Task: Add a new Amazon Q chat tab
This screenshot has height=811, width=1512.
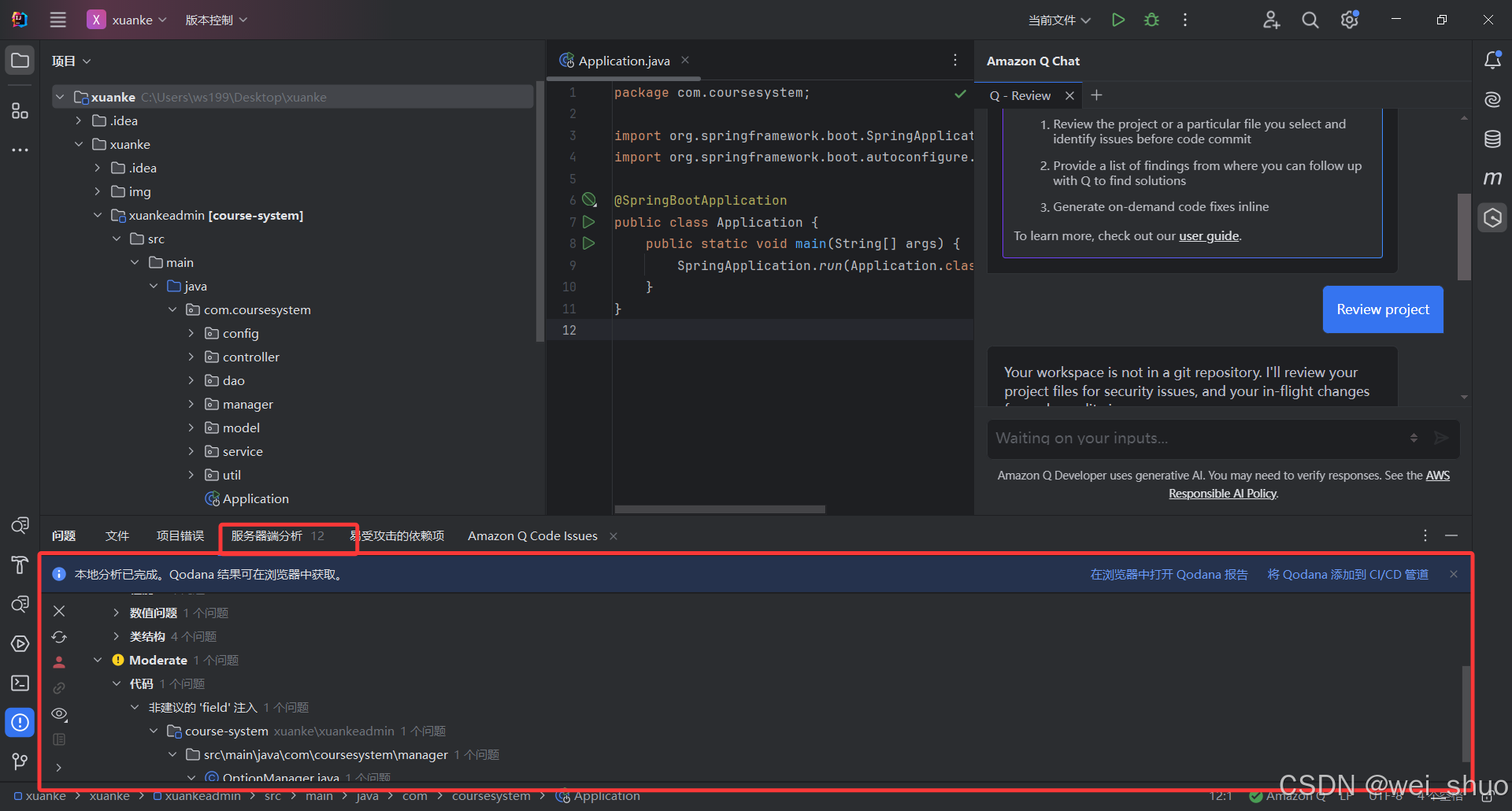Action: tap(1096, 95)
